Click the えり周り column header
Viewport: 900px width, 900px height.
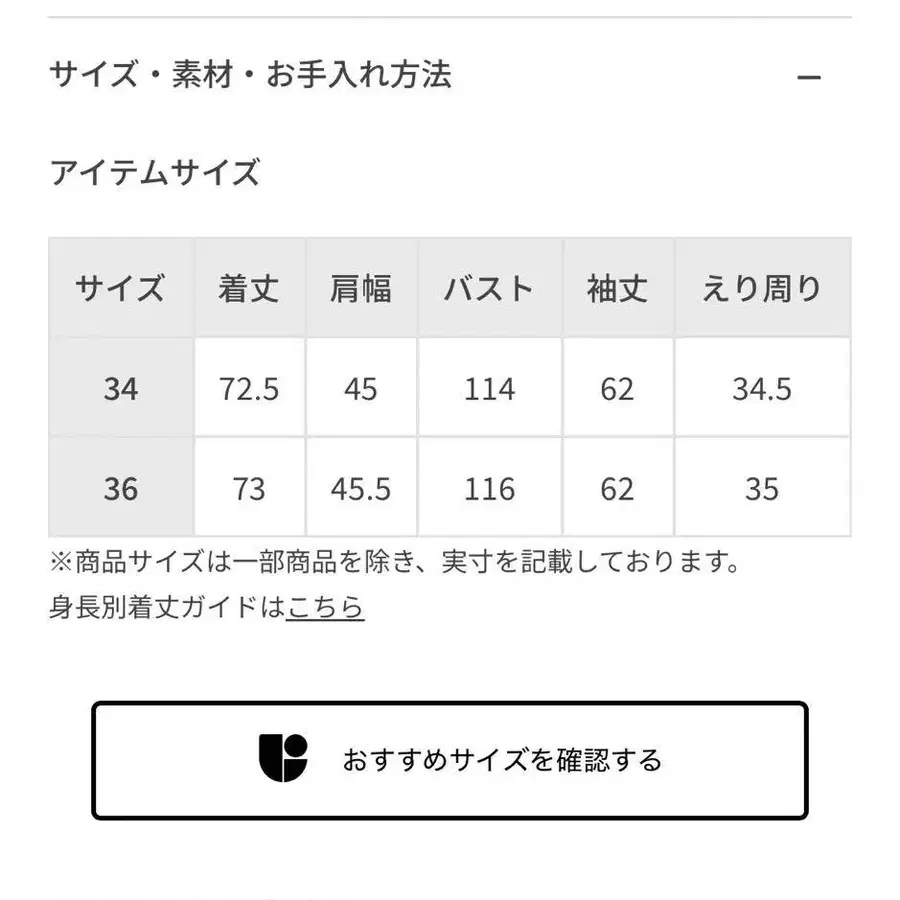[762, 289]
